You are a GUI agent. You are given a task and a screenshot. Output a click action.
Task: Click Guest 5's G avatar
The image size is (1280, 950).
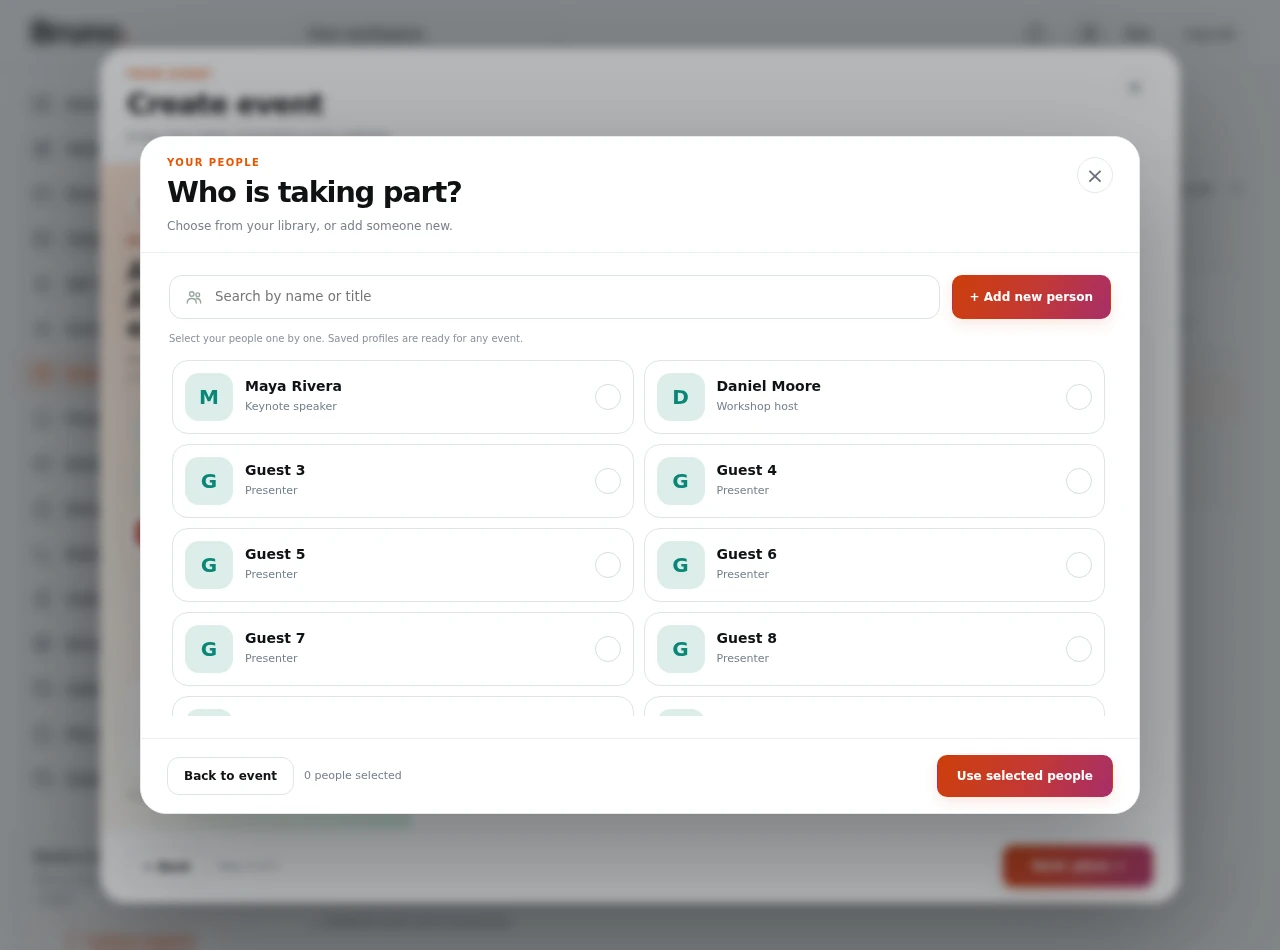click(x=209, y=565)
